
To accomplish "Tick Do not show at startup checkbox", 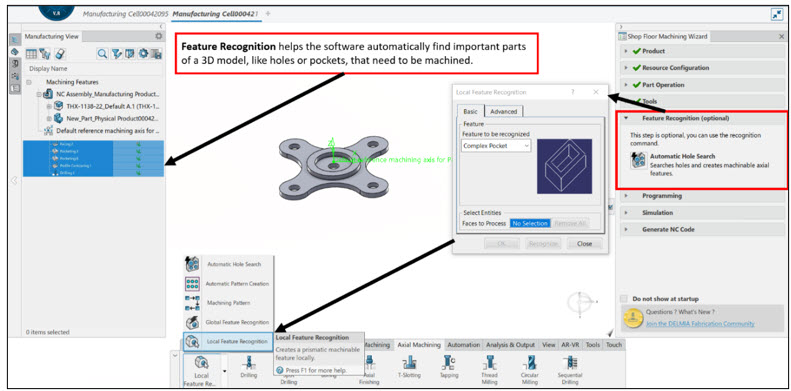I will (x=625, y=299).
